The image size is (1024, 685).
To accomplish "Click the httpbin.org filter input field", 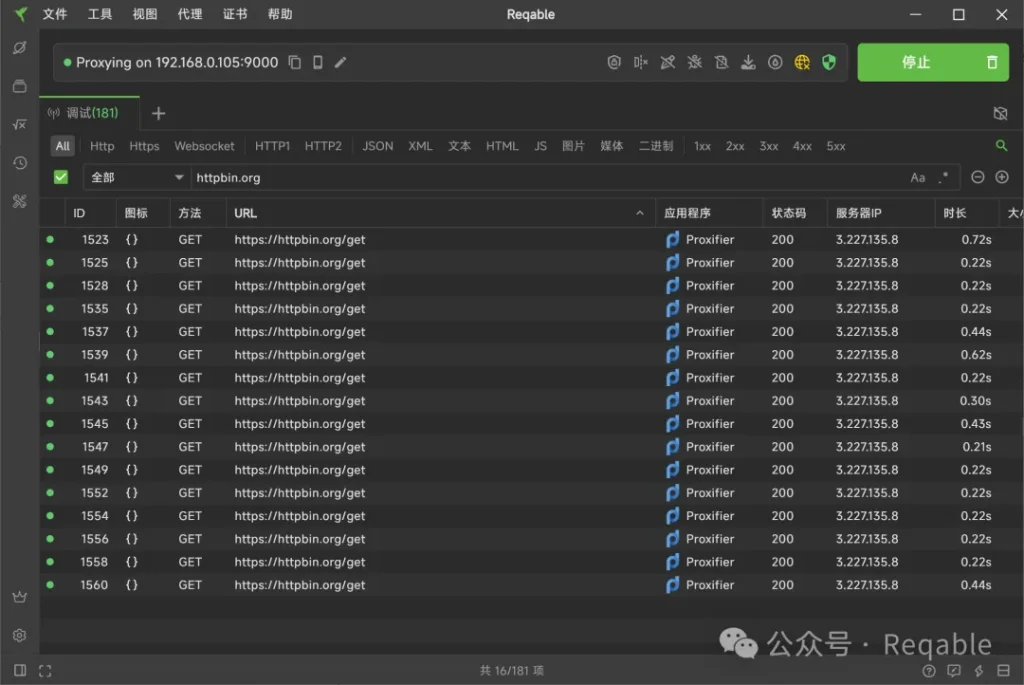I will click(549, 177).
